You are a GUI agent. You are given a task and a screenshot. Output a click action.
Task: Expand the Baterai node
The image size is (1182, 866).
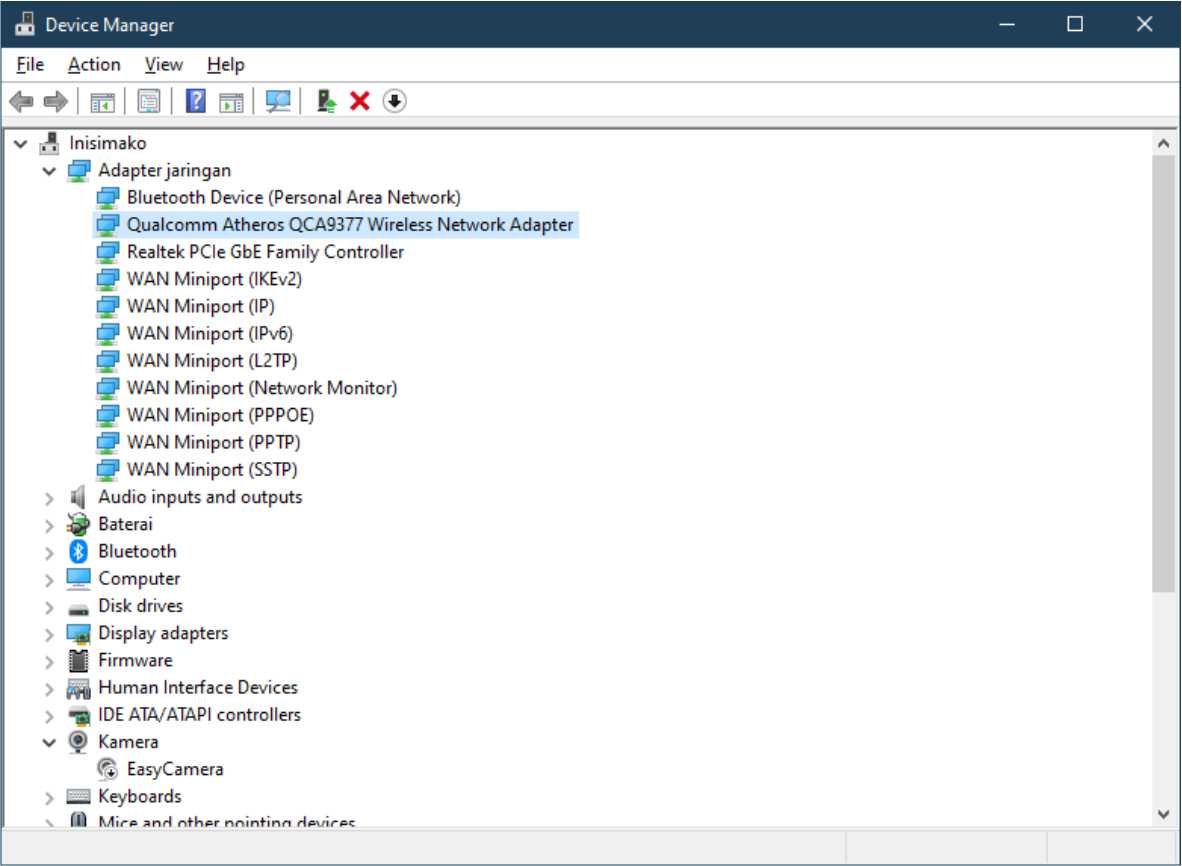tap(50, 525)
